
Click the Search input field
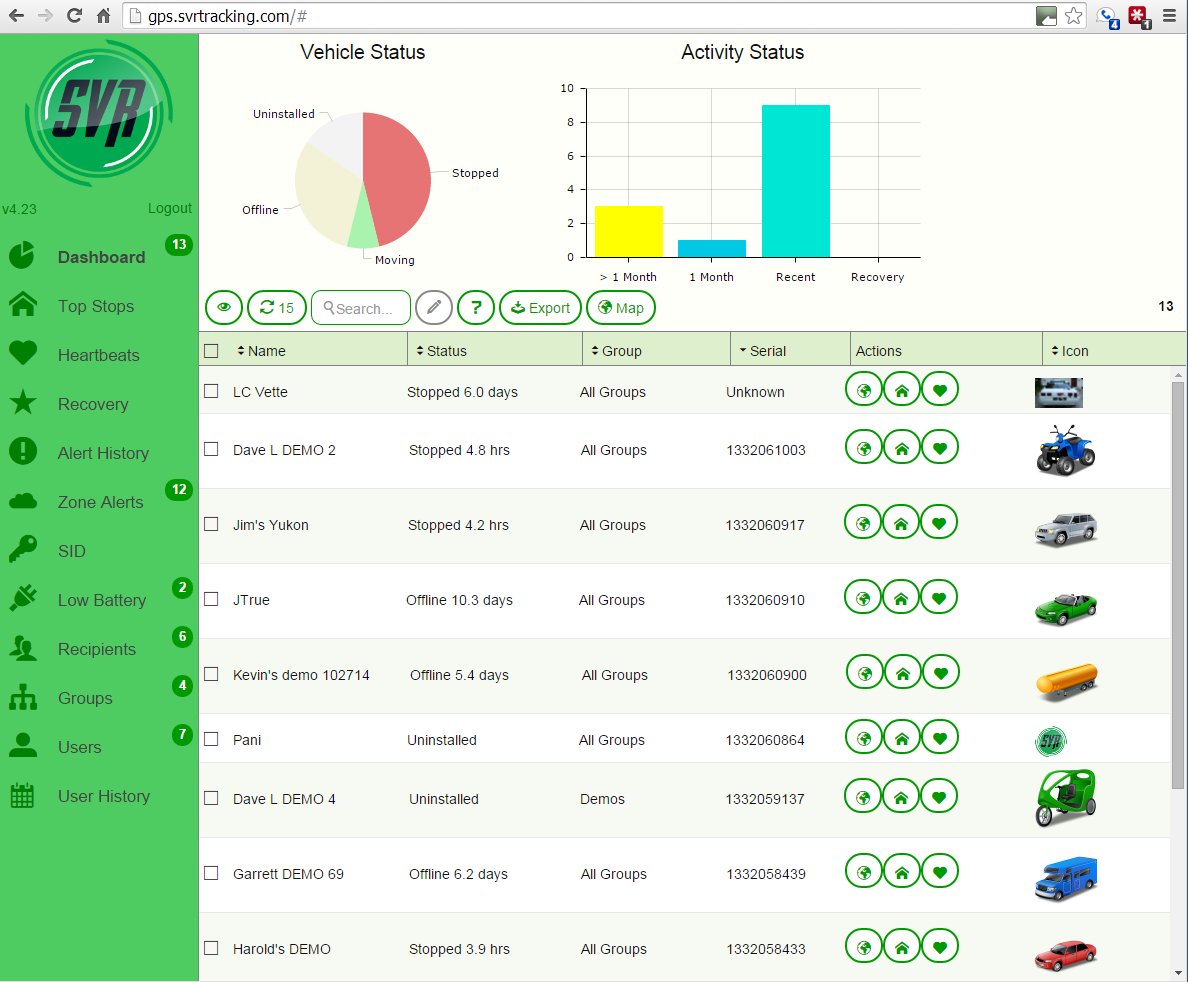coord(361,308)
